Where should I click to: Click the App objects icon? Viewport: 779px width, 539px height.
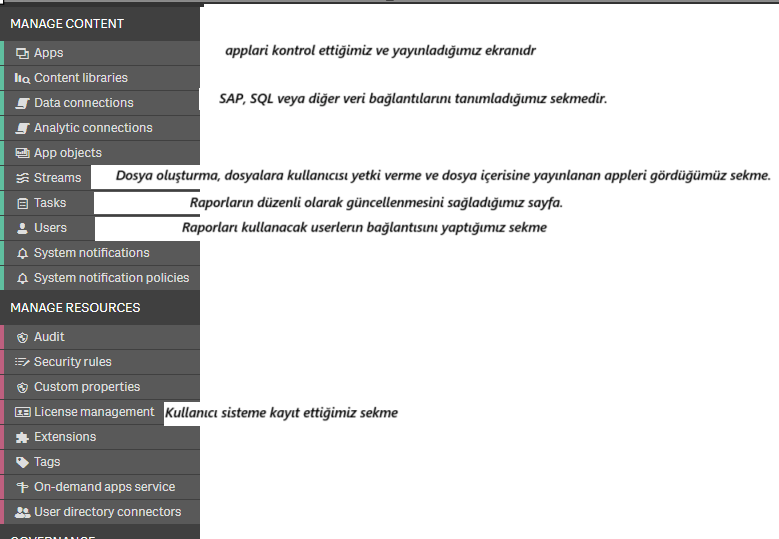coord(22,153)
